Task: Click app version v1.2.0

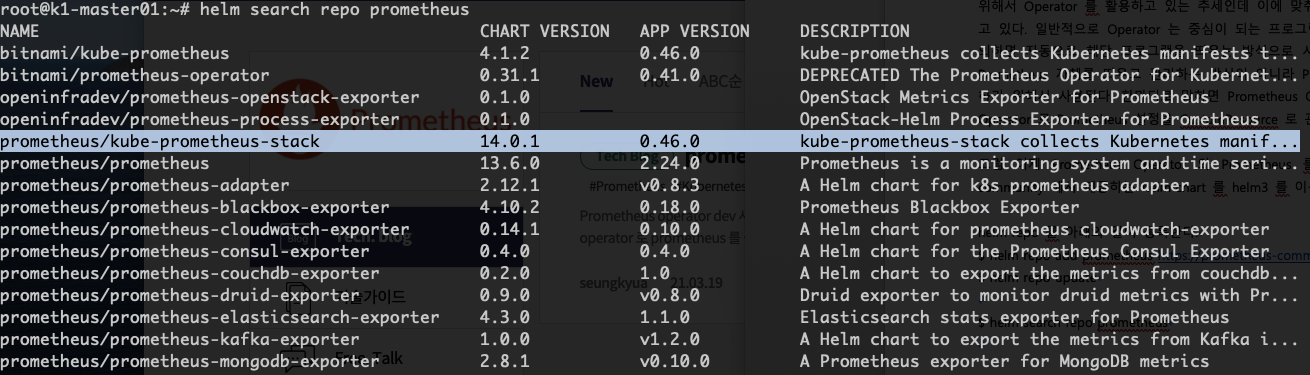Action: click(x=670, y=339)
